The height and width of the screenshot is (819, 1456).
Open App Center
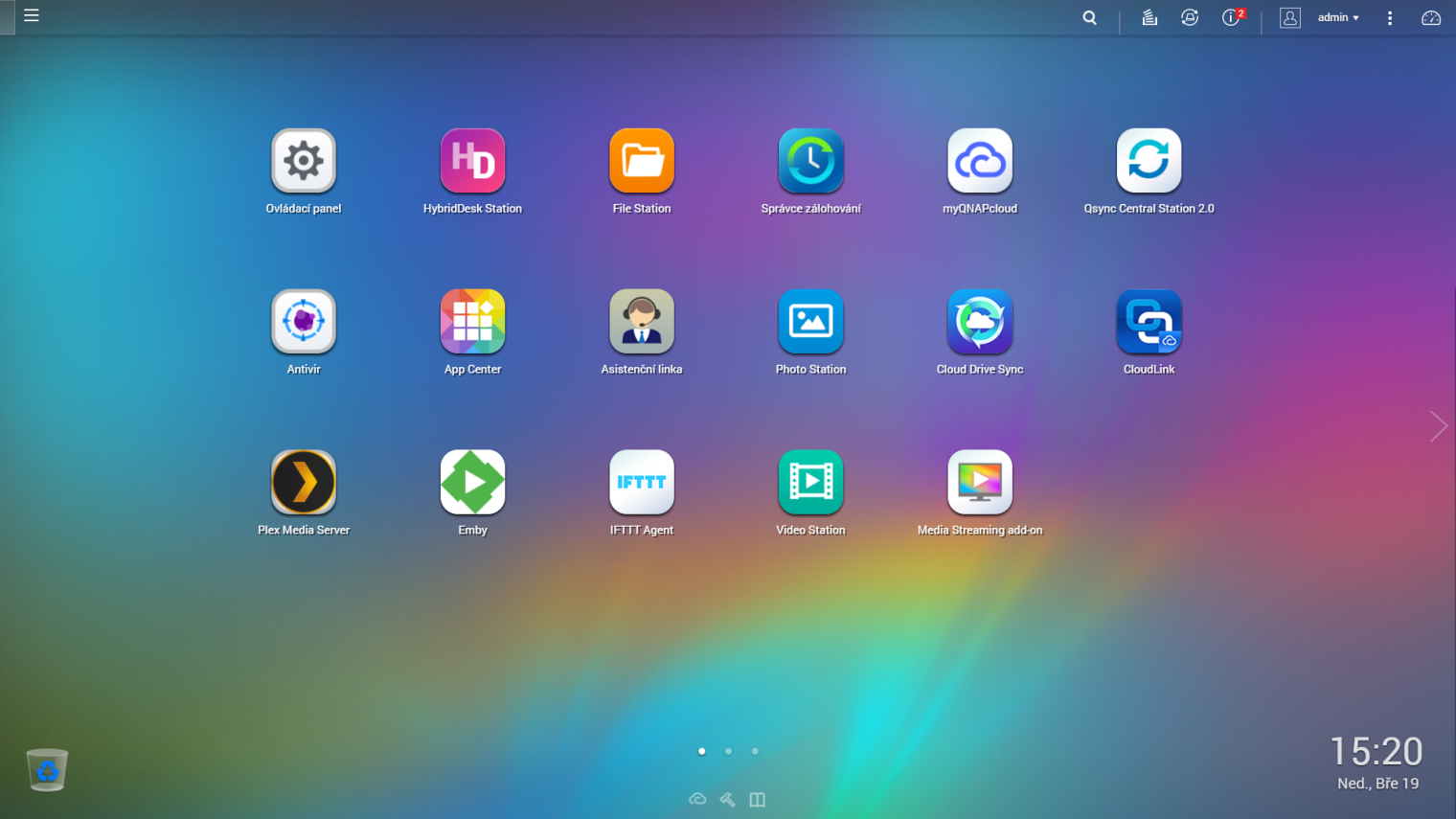click(472, 322)
